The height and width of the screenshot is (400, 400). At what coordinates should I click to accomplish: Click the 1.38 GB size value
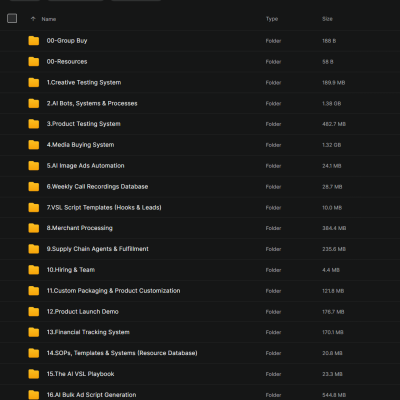331,104
